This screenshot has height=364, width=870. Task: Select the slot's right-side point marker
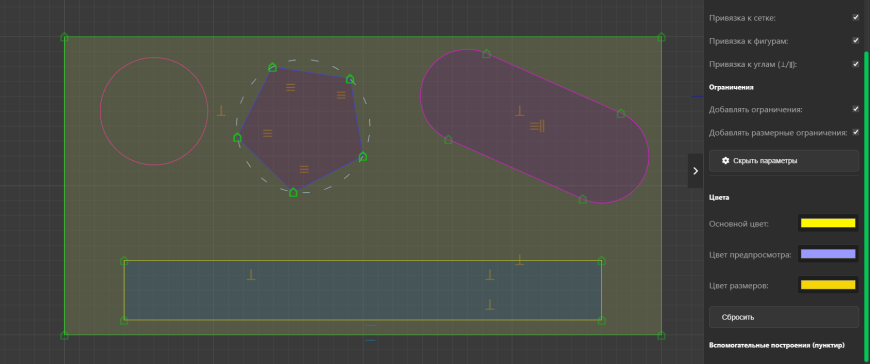pos(621,114)
